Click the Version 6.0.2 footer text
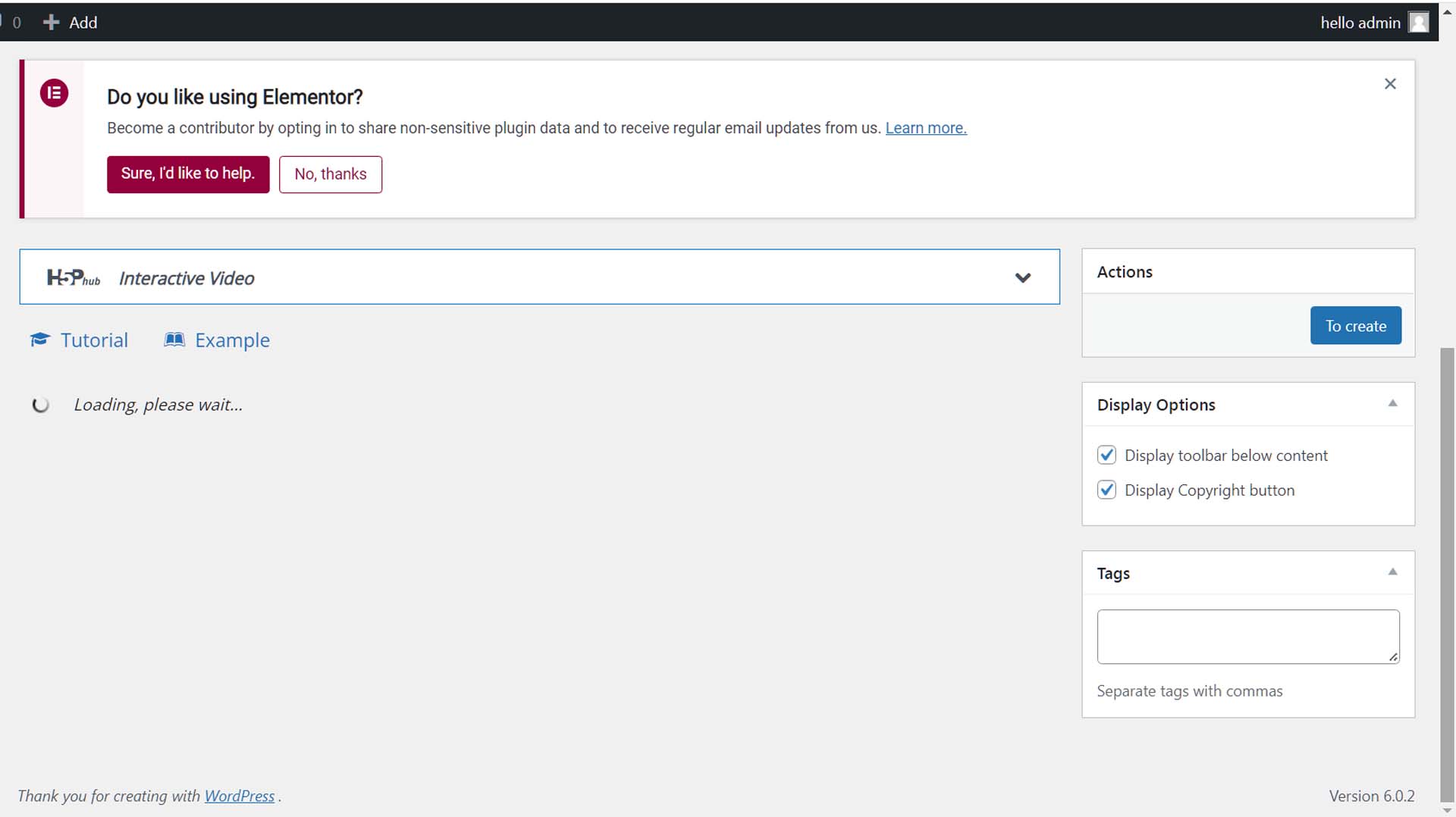 [x=1372, y=796]
